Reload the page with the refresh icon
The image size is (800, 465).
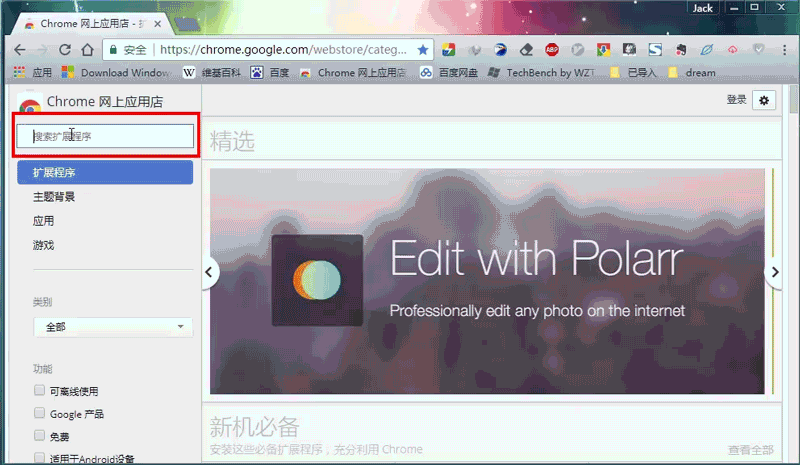pyautogui.click(x=65, y=50)
